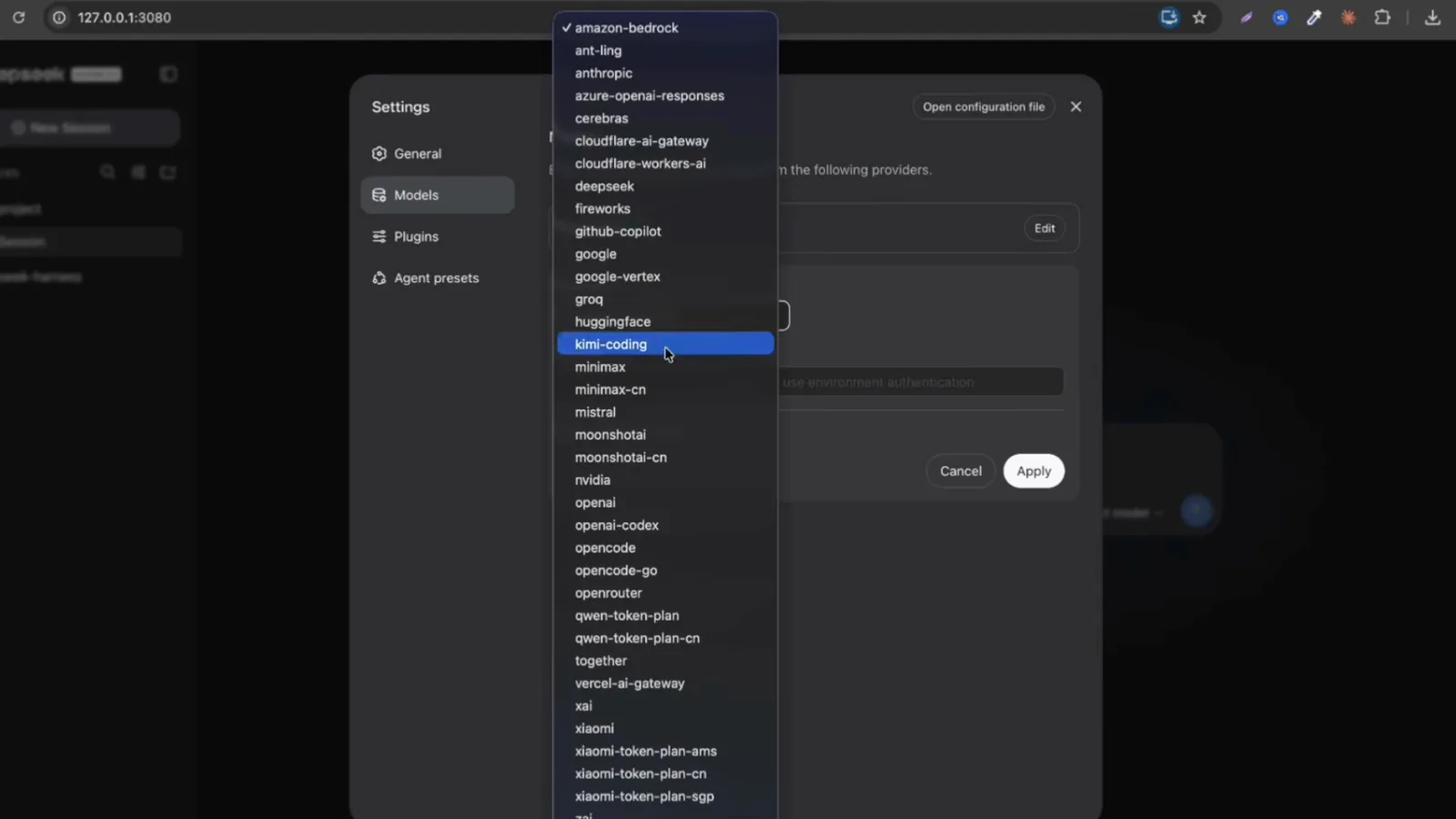Pick the xiaomi provider entry
This screenshot has height=819, width=1456.
pos(665,729)
